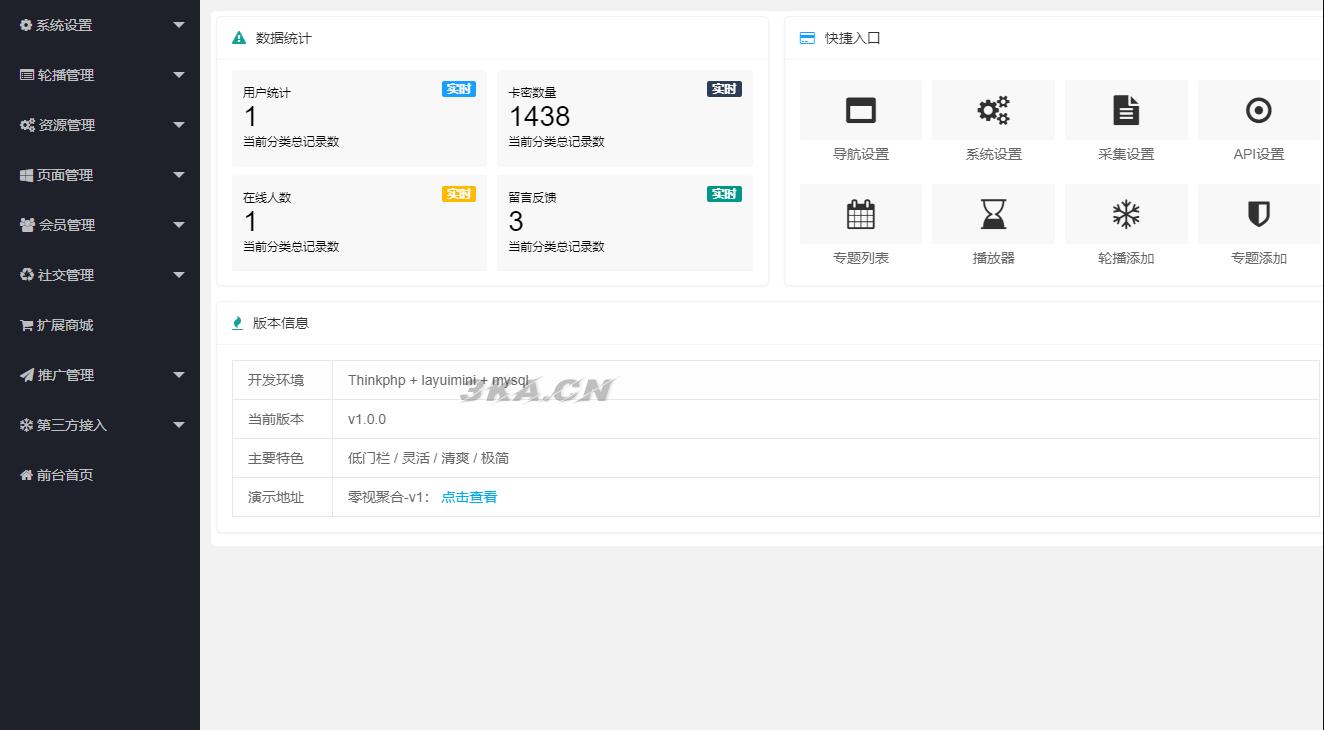Open the 资源管理 sidebar menu
The width and height of the screenshot is (1324, 730).
coord(100,125)
